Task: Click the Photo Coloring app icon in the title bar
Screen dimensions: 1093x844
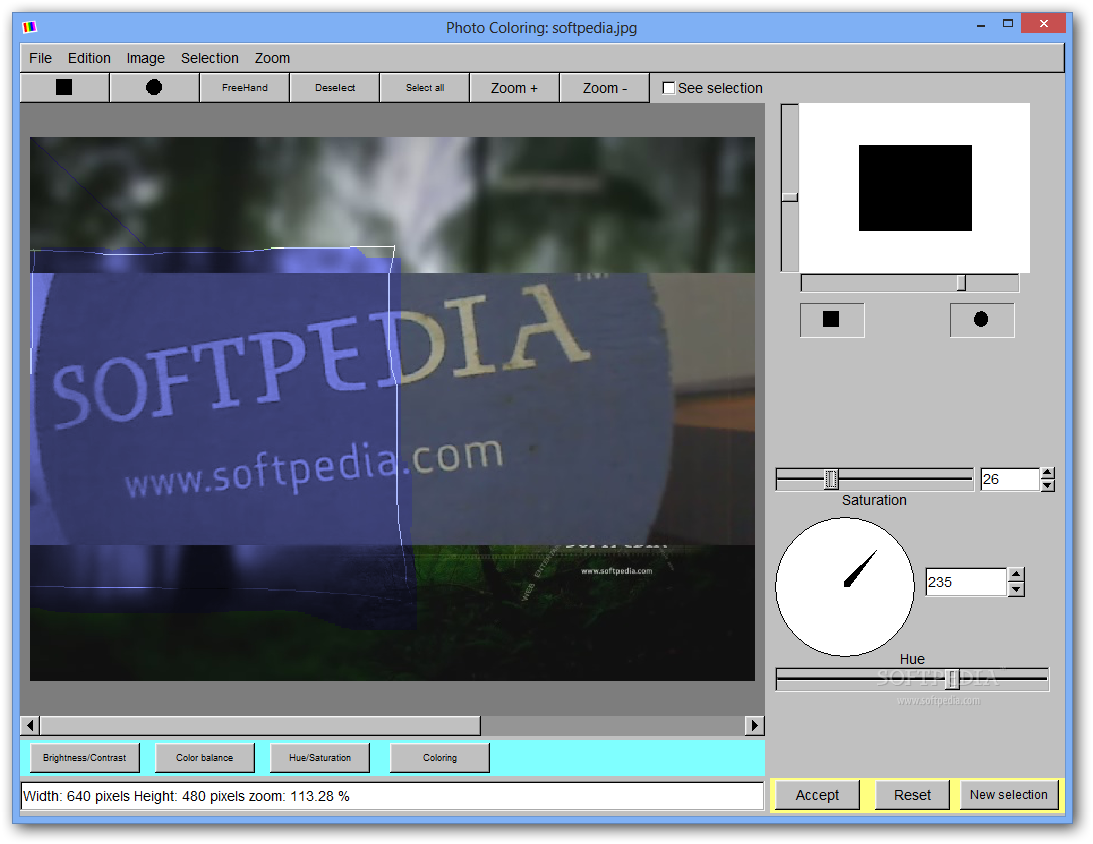Action: pyautogui.click(x=29, y=27)
